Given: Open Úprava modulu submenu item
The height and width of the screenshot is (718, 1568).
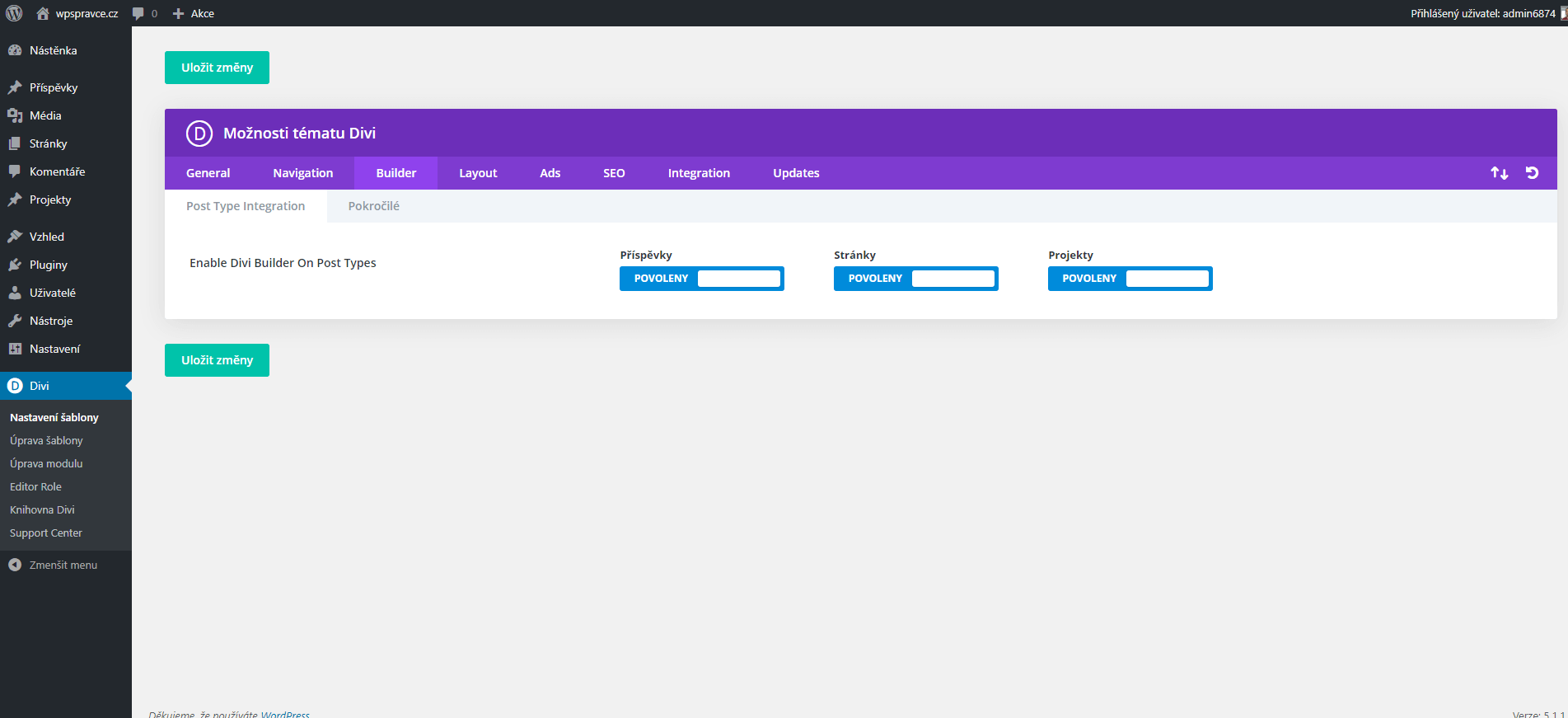Looking at the screenshot, I should pyautogui.click(x=46, y=464).
